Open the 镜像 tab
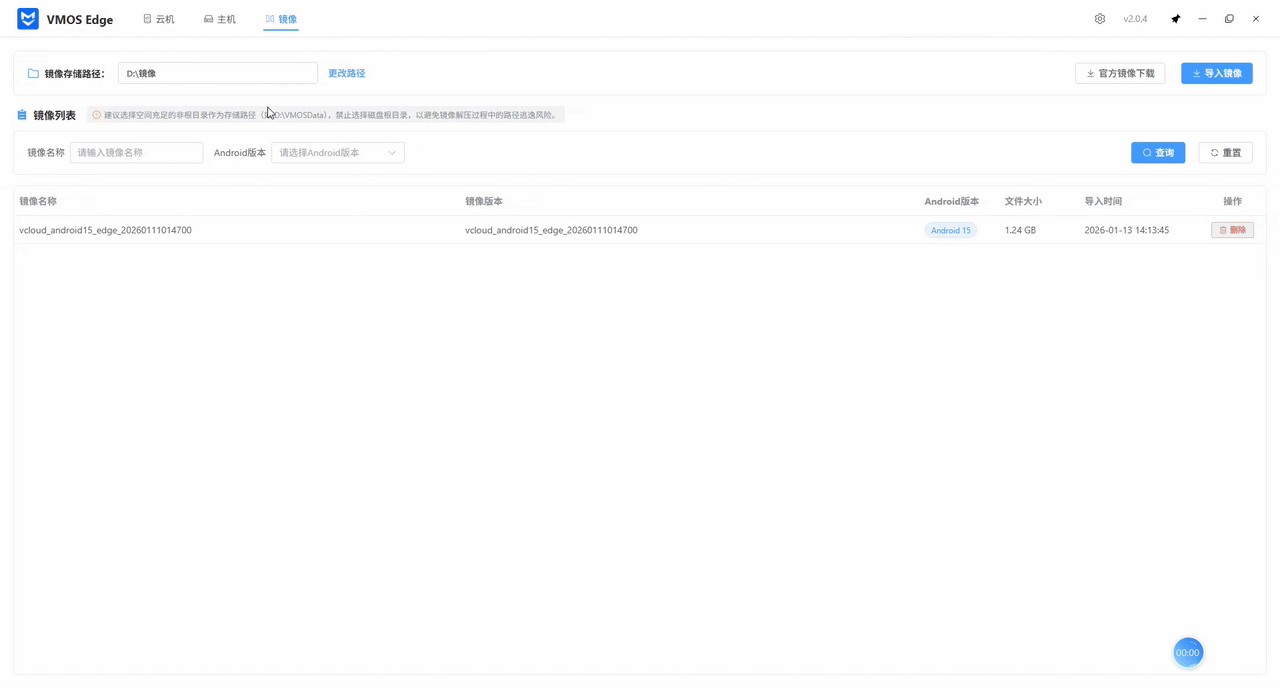 pyautogui.click(x=281, y=19)
